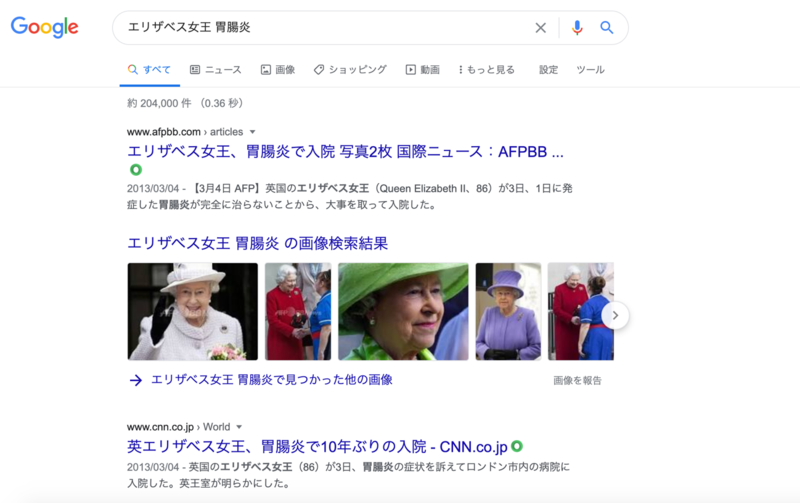Click 画像を報告 link
The width and height of the screenshot is (800, 503).
(578, 380)
